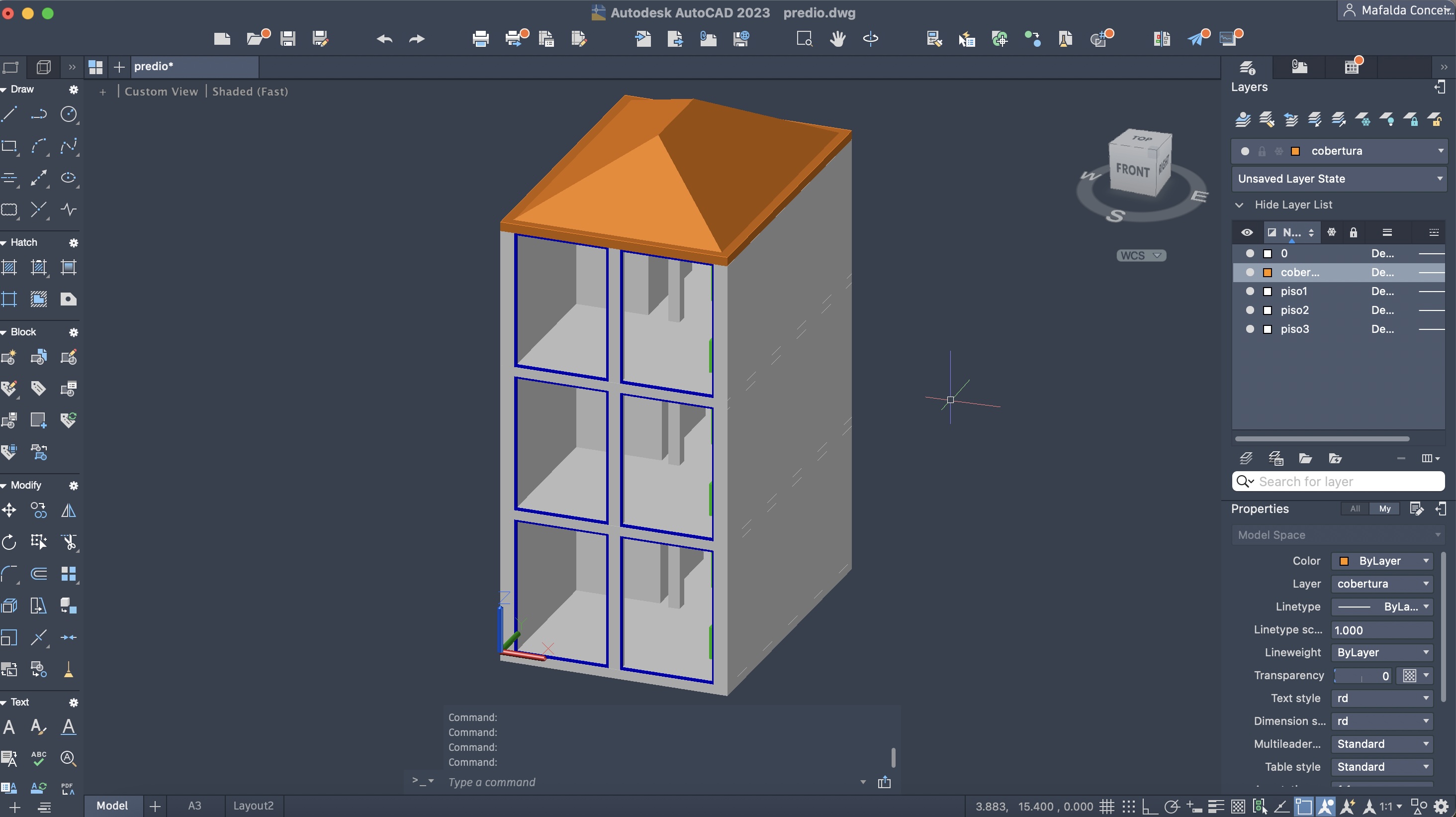
Task: Toggle visibility of piso3 layer
Action: click(1250, 329)
